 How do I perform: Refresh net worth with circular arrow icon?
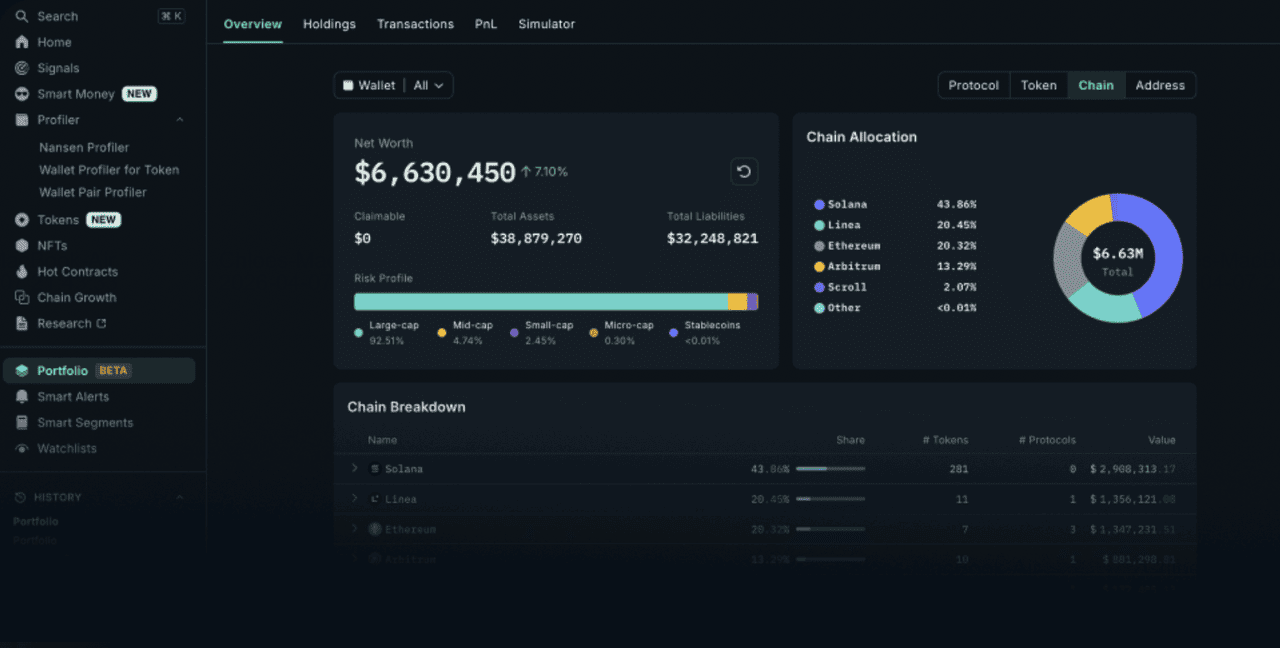pyautogui.click(x=743, y=172)
